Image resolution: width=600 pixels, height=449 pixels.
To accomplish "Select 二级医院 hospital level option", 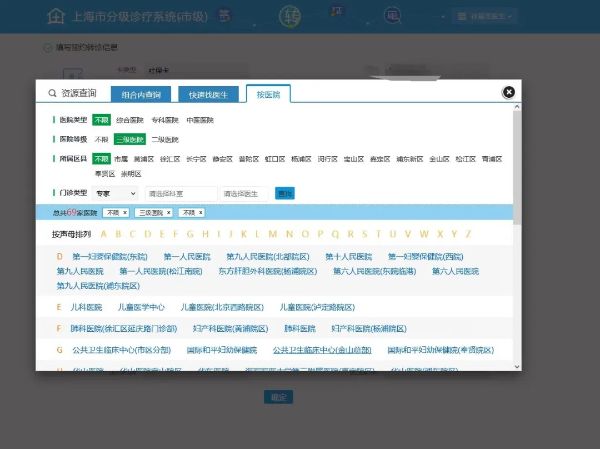I will pyautogui.click(x=165, y=139).
